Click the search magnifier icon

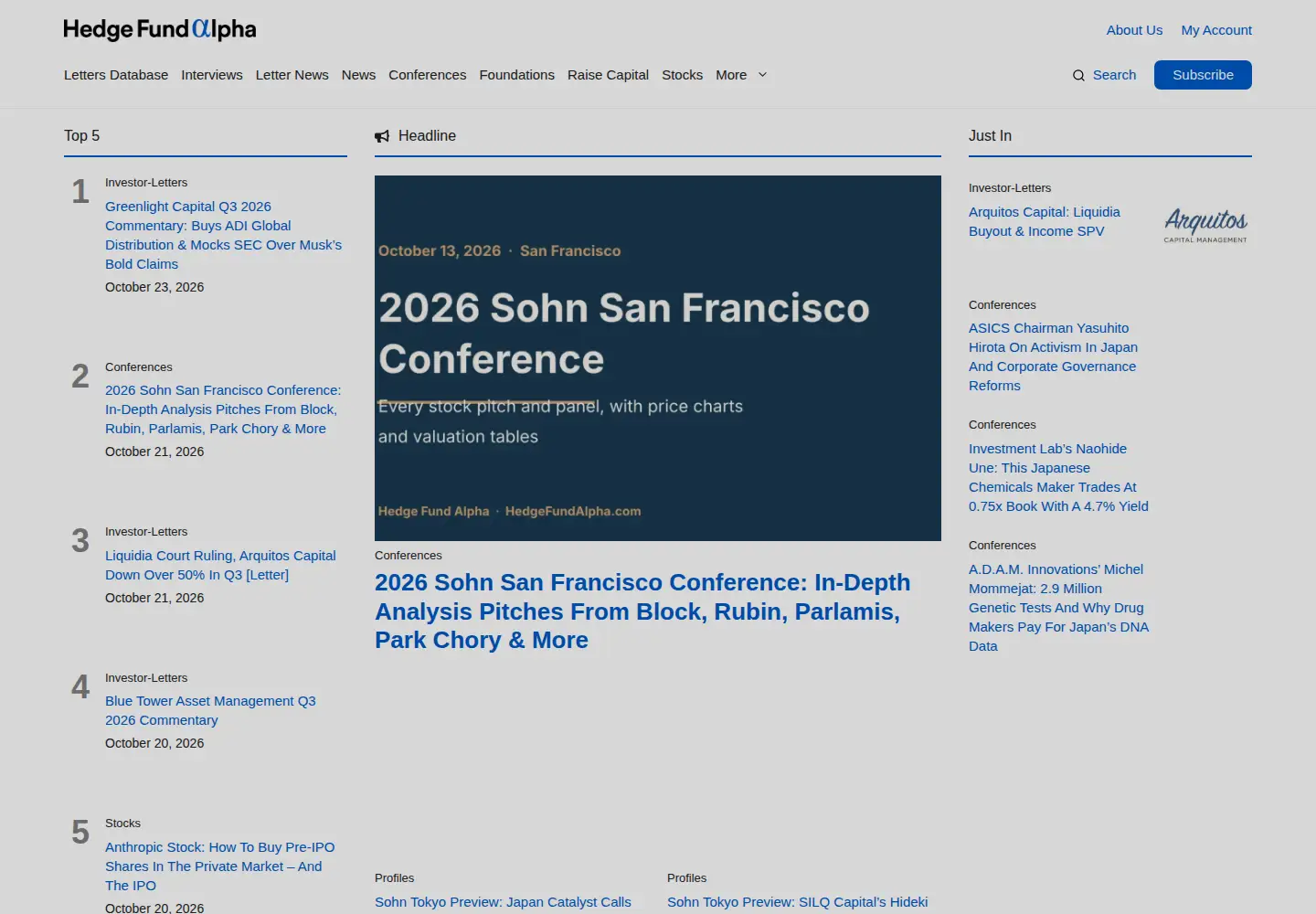[x=1078, y=75]
